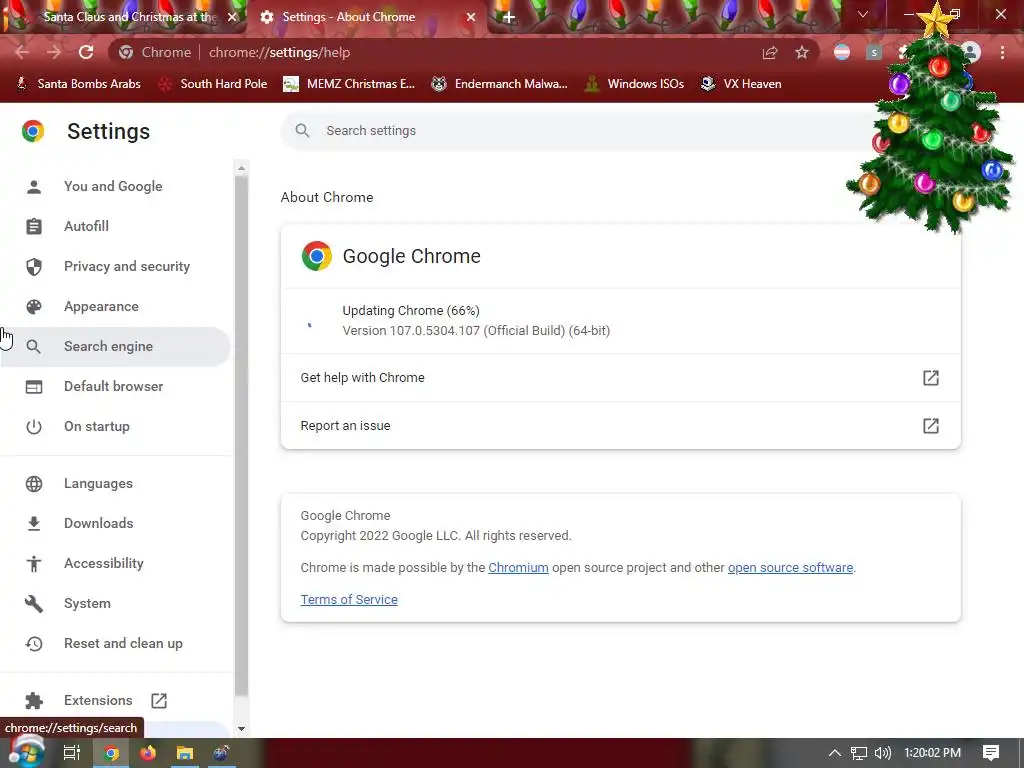Click the Accessibility person icon
This screenshot has height=768, width=1024.
pos(34,564)
